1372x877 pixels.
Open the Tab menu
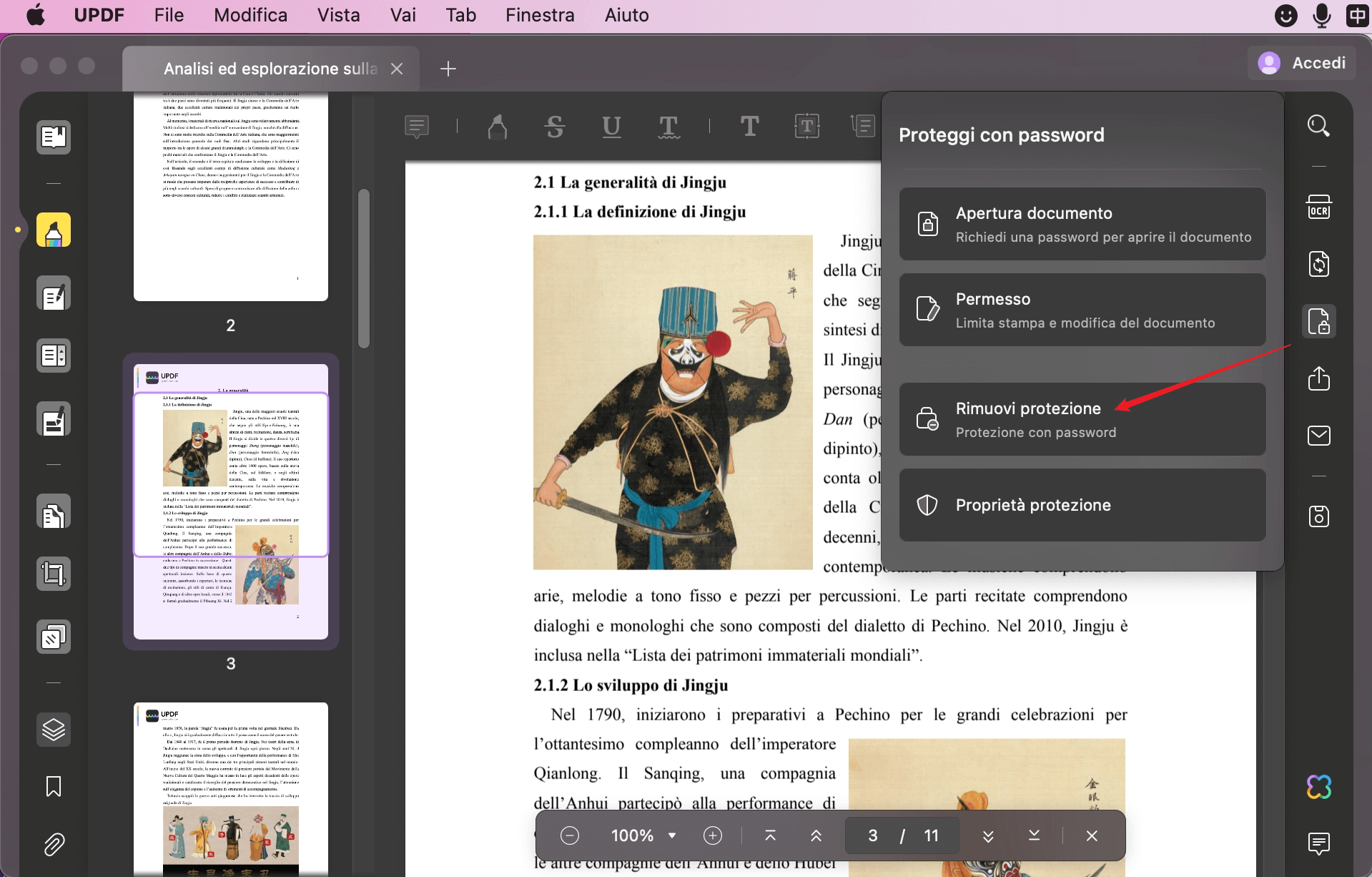460,15
